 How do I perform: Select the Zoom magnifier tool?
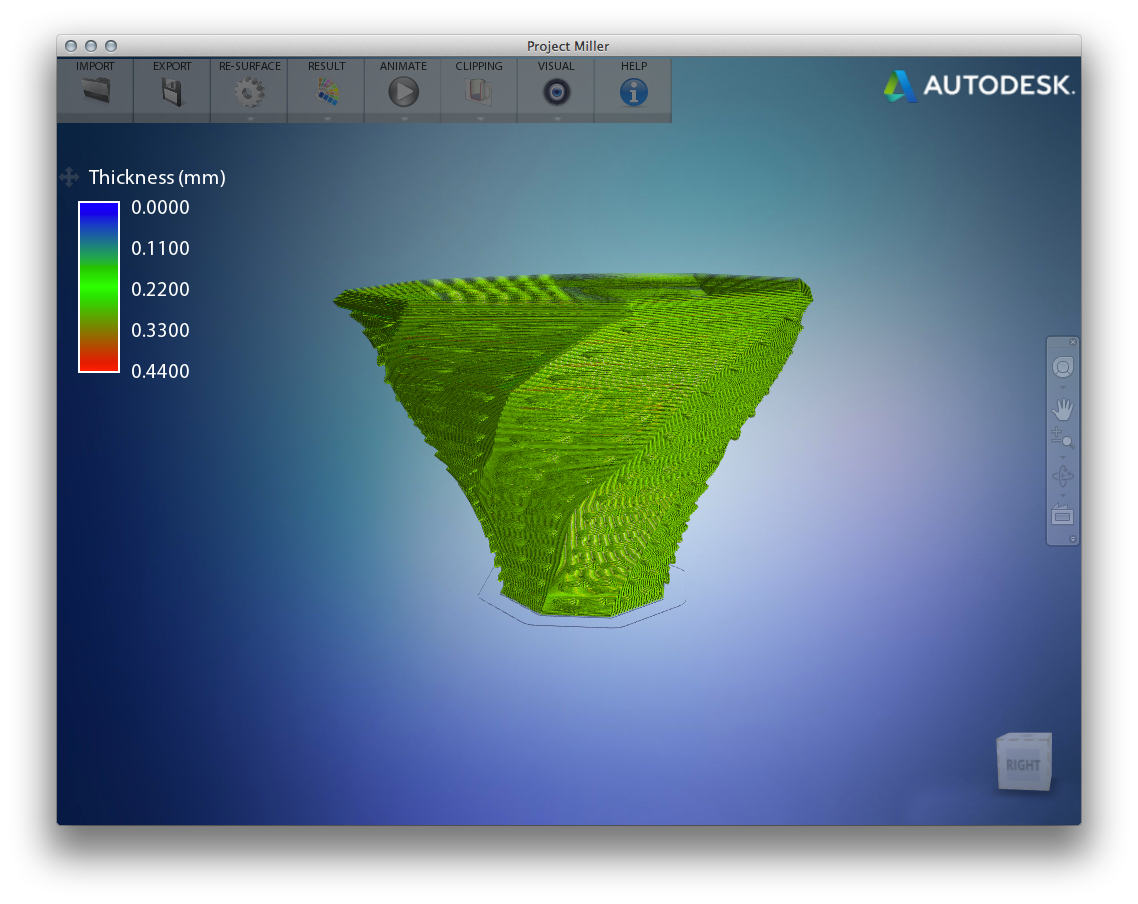point(1062,437)
